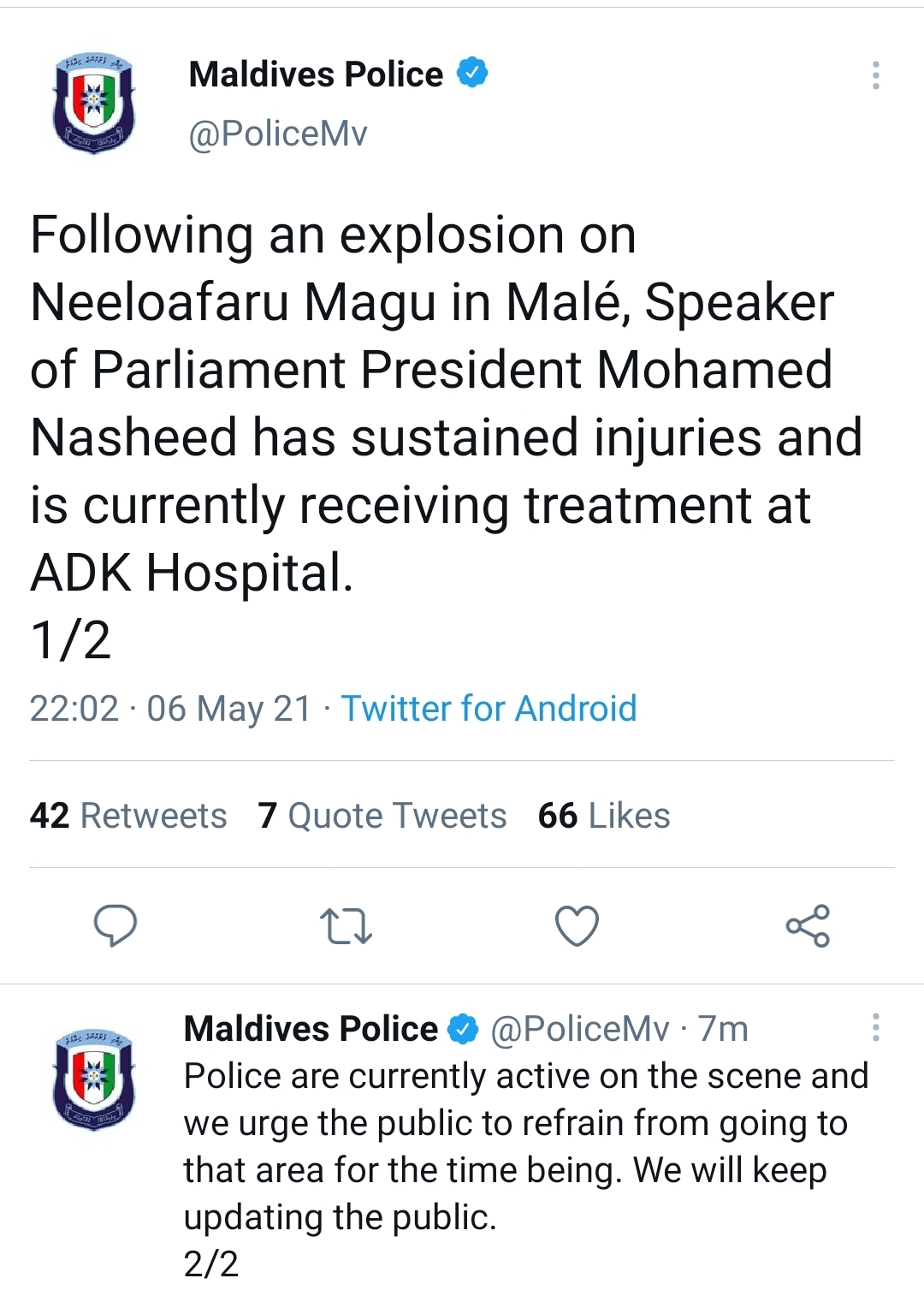View the 7 Quote Tweets list
The image size is (924, 1302).
tap(382, 816)
